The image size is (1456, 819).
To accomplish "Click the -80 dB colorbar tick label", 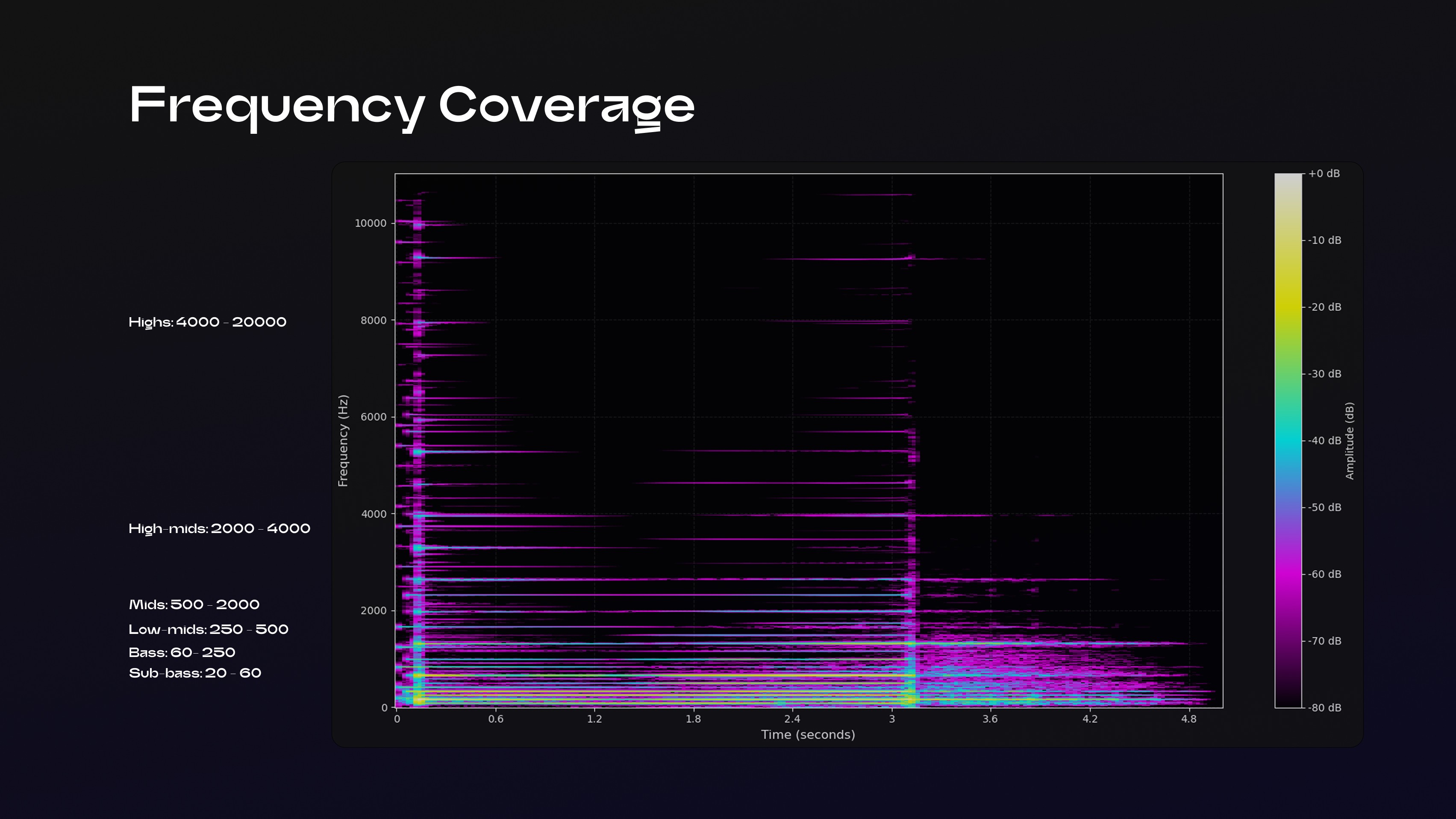I will pos(1324,708).
